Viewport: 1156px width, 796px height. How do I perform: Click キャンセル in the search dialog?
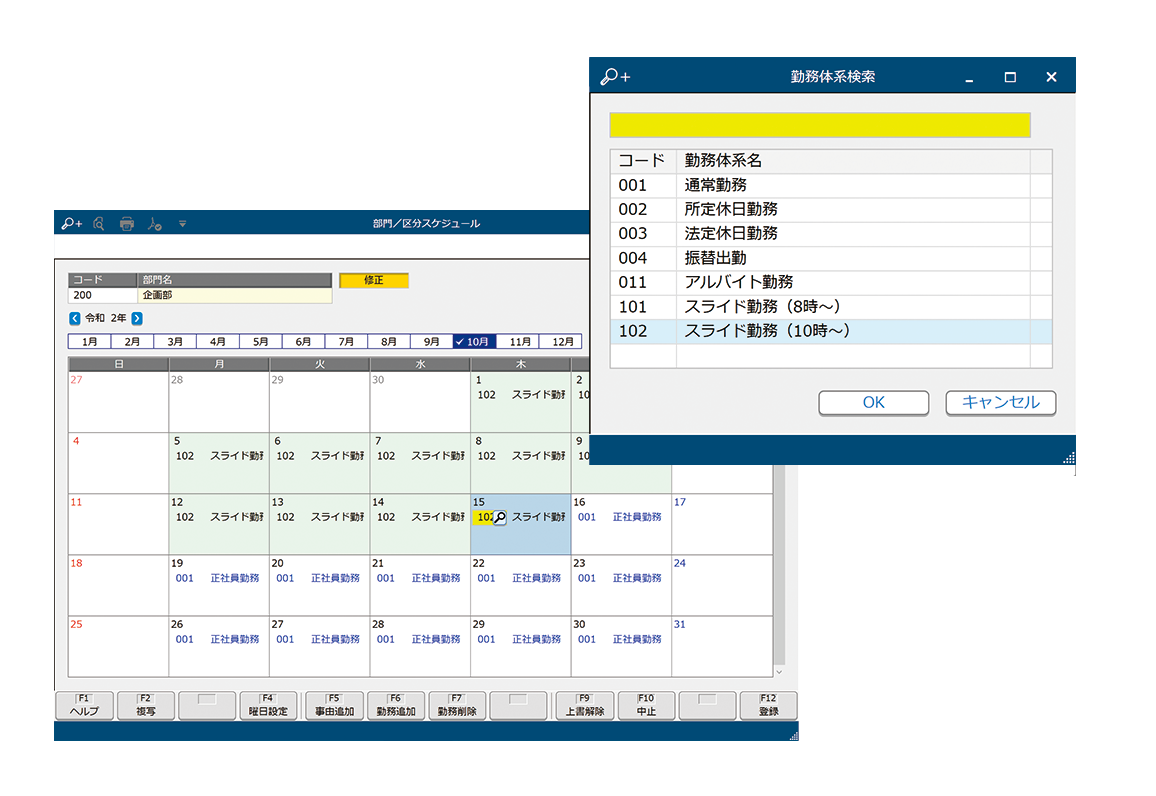(1000, 403)
